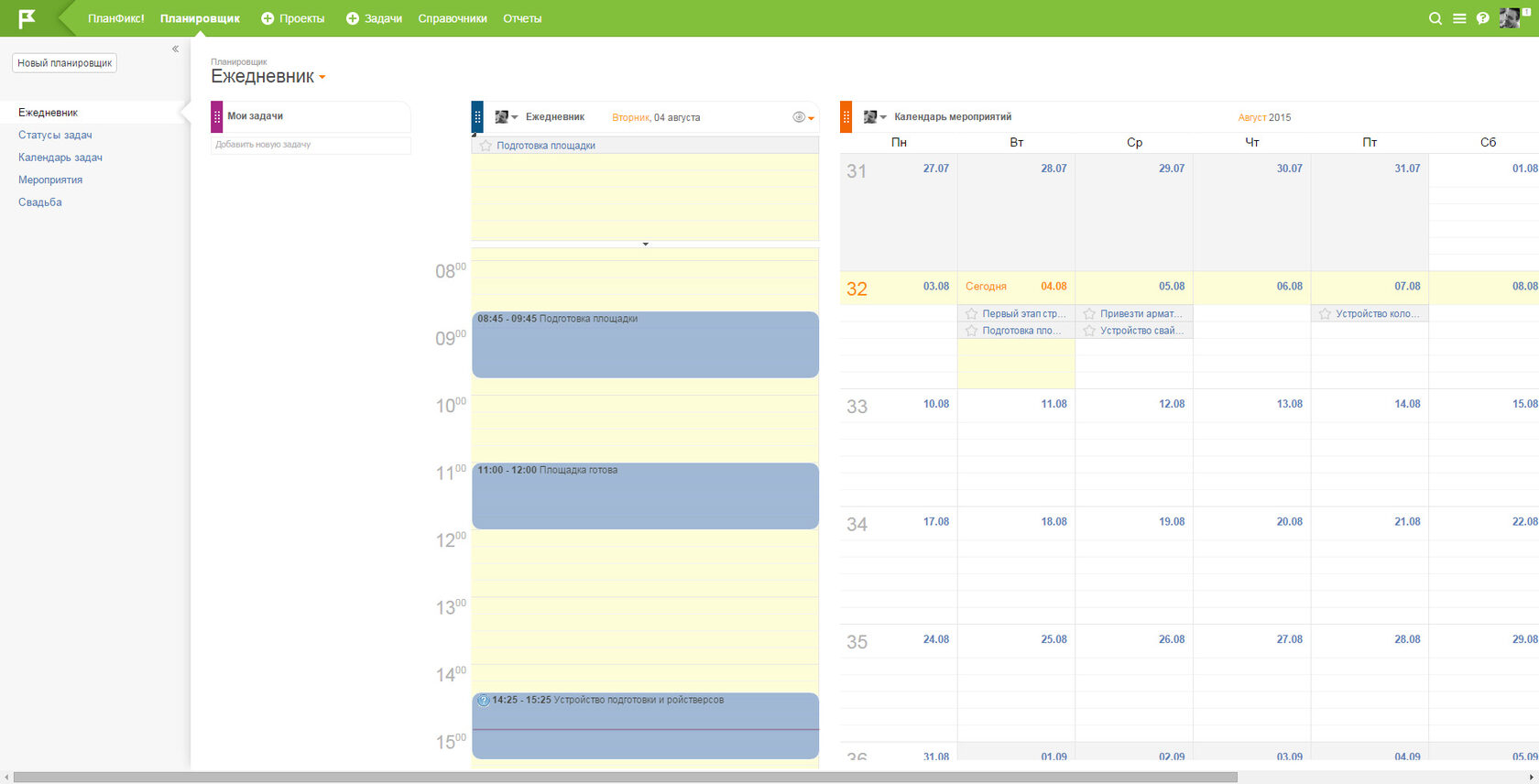Open Мероприятия in sidebar
This screenshot has width=1539, height=784.
tap(50, 180)
